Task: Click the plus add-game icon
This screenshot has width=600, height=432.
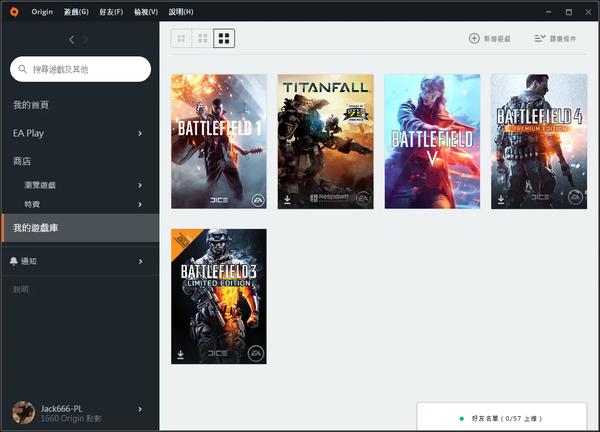Action: (474, 38)
